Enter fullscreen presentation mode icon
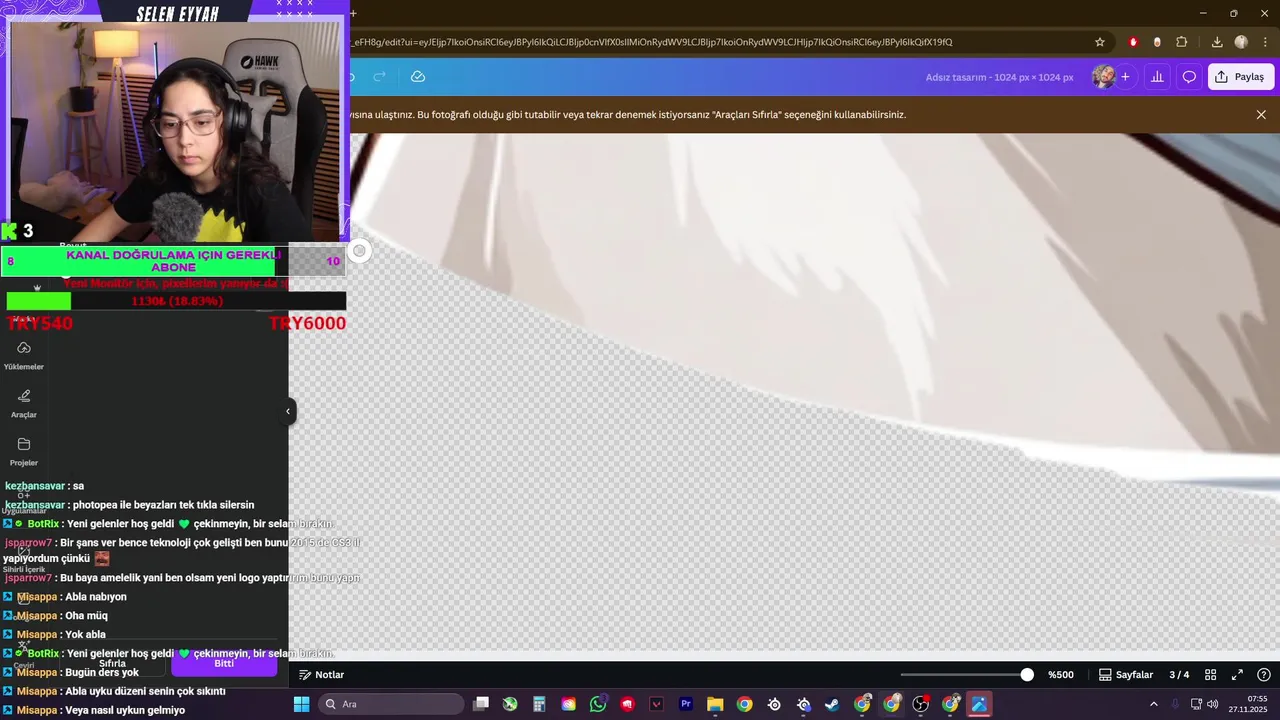This screenshot has height=720, width=1280. click(x=1237, y=675)
